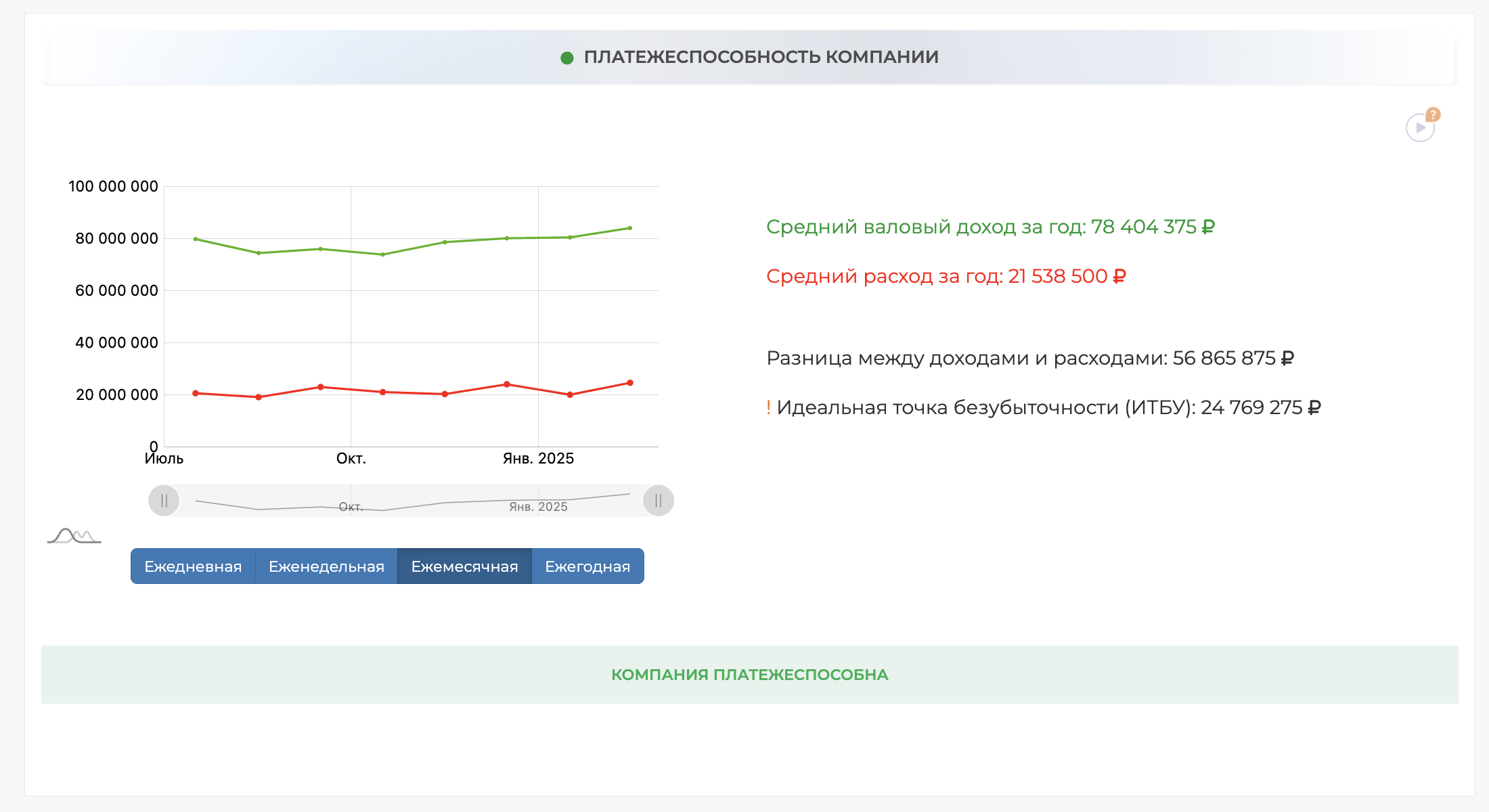The height and width of the screenshot is (812, 1489).
Task: Click the right range slider grip handle
Action: [x=658, y=500]
